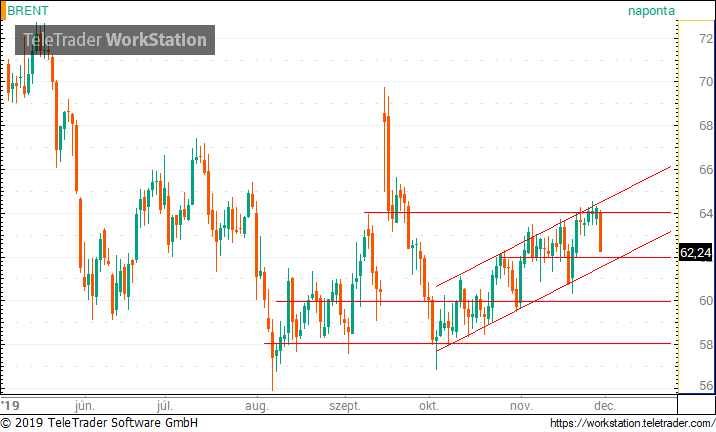
Task: Click the 56 price axis label
Action: tap(706, 386)
